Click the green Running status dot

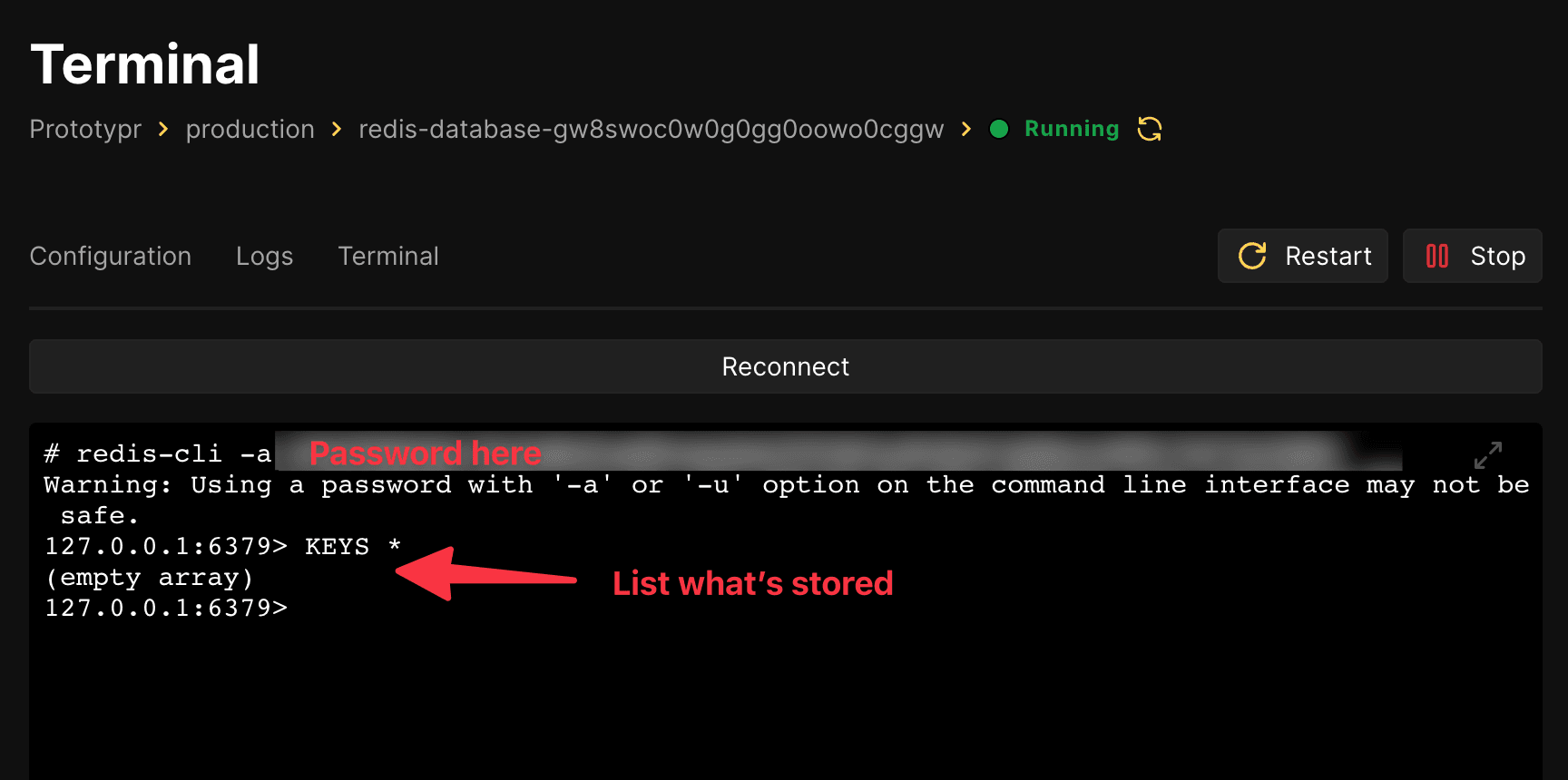999,129
